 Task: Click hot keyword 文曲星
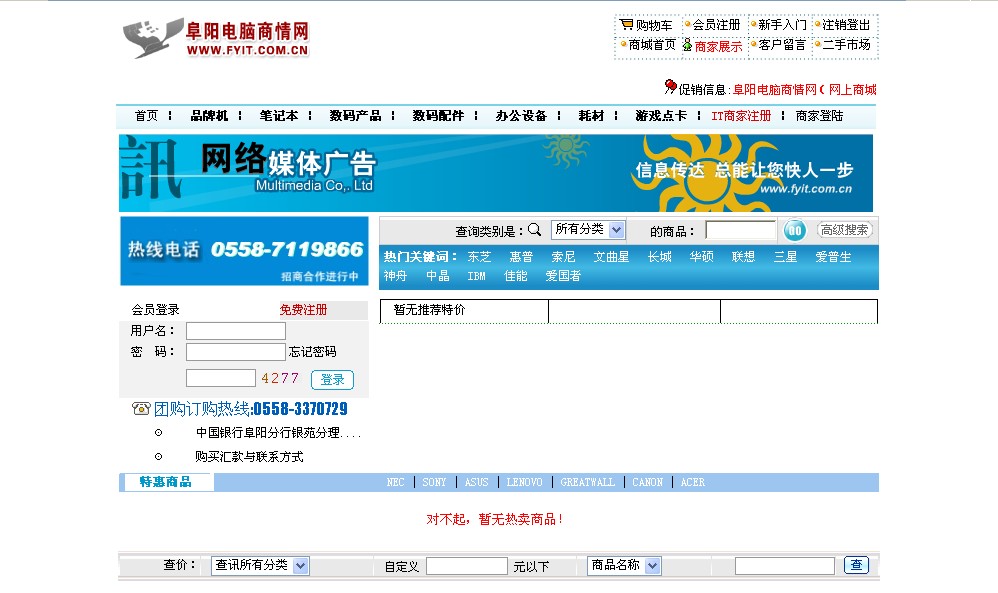611,257
